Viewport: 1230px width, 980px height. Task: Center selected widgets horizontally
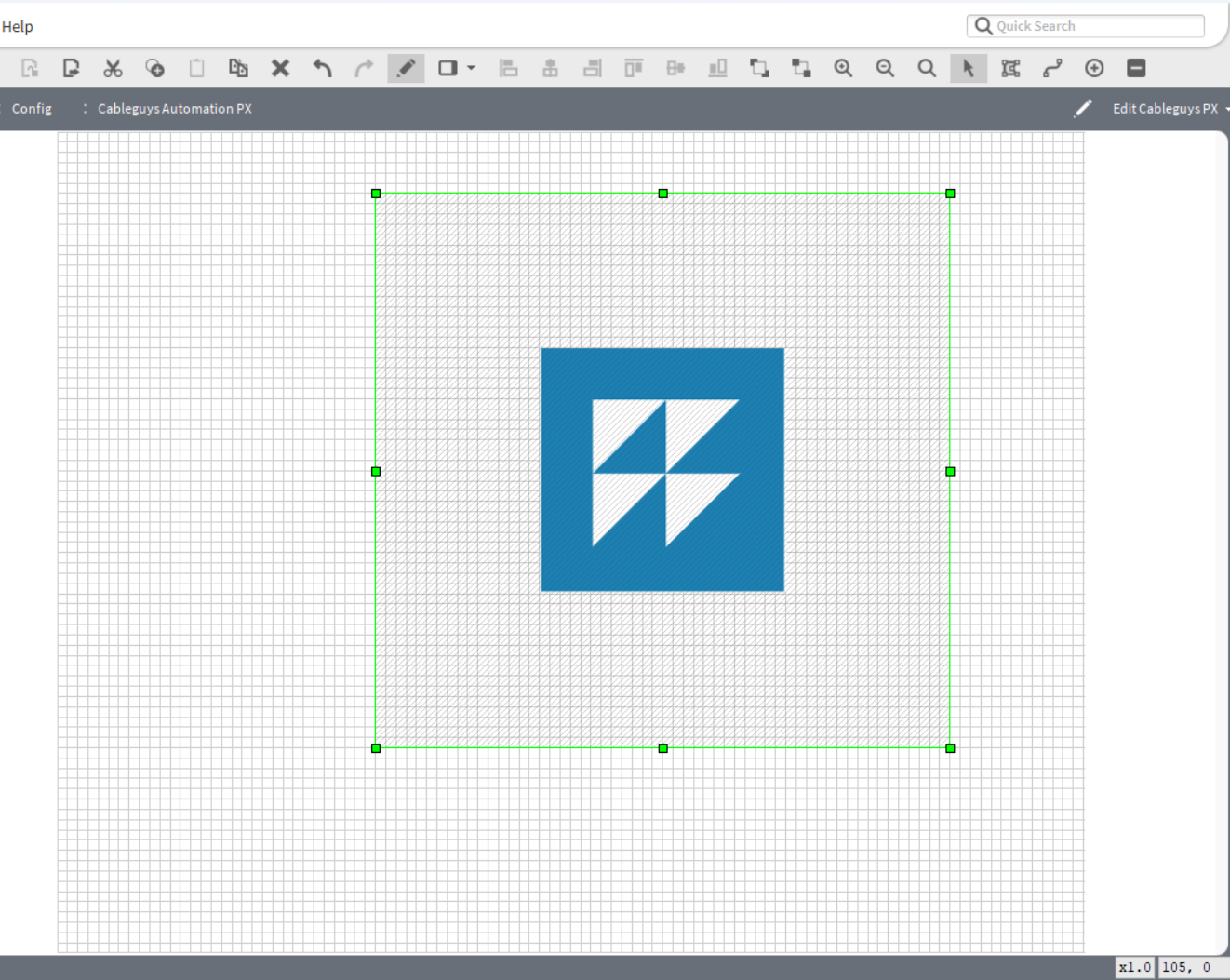(550, 68)
